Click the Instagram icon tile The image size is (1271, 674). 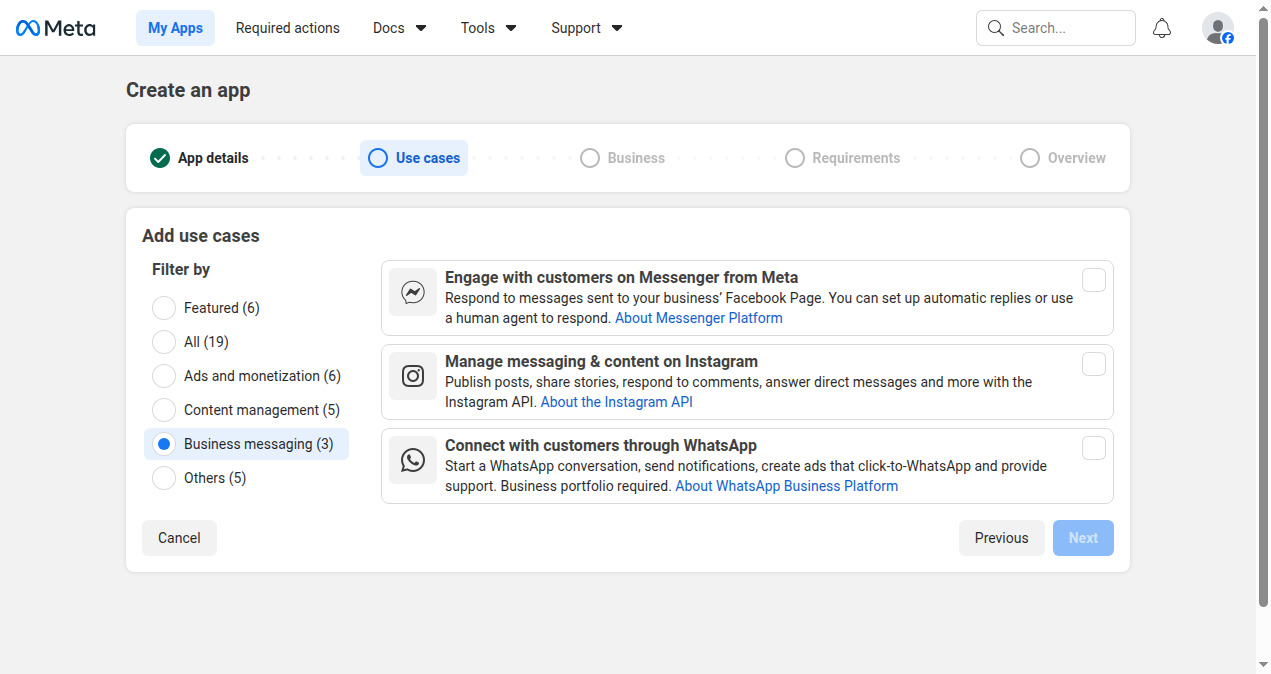[413, 376]
